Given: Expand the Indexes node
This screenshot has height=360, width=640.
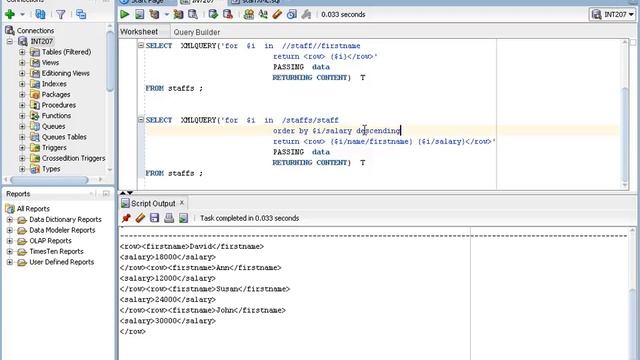Looking at the screenshot, I should [22, 84].
